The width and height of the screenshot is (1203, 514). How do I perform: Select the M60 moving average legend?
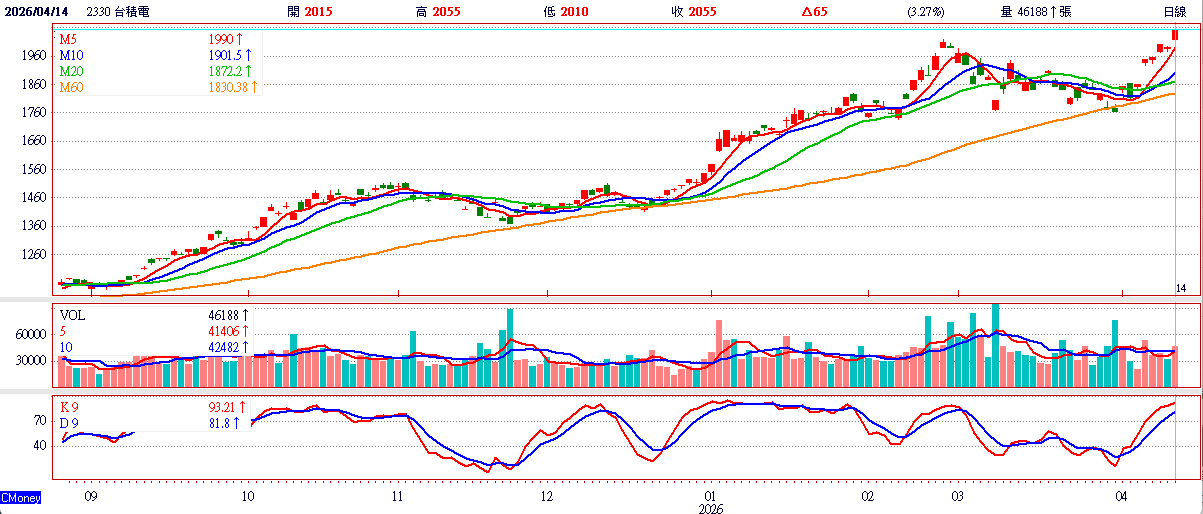tap(70, 87)
